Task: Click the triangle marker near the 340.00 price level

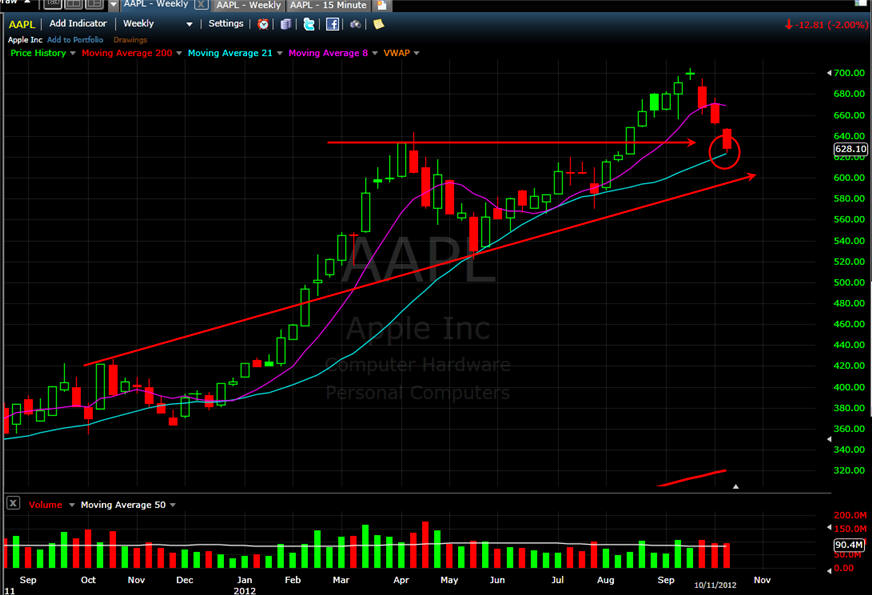Action: coord(829,439)
